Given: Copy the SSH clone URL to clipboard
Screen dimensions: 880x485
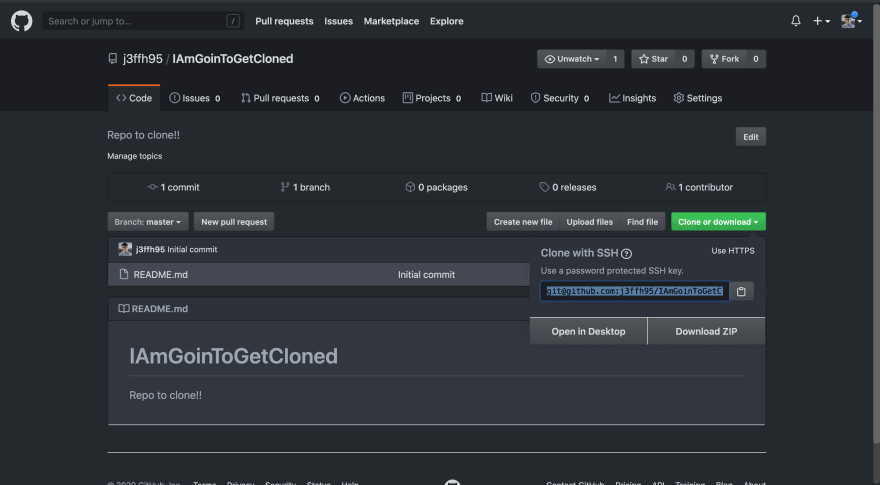Looking at the screenshot, I should pos(741,291).
